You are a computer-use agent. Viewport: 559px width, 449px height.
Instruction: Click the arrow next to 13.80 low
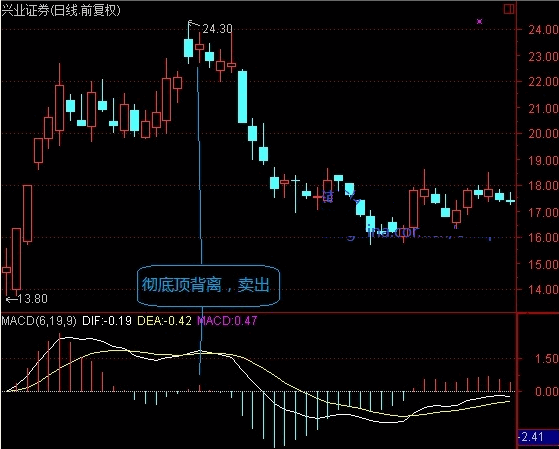(12, 299)
